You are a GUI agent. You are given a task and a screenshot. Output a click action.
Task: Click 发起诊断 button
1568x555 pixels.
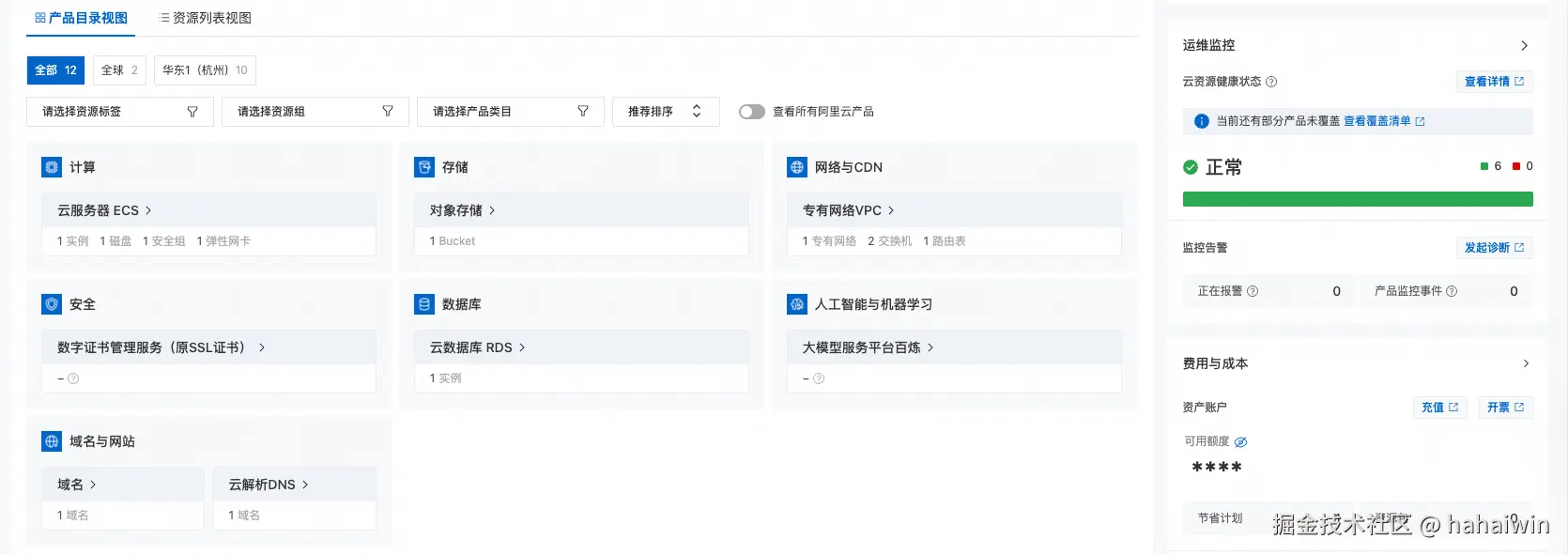(x=1494, y=248)
